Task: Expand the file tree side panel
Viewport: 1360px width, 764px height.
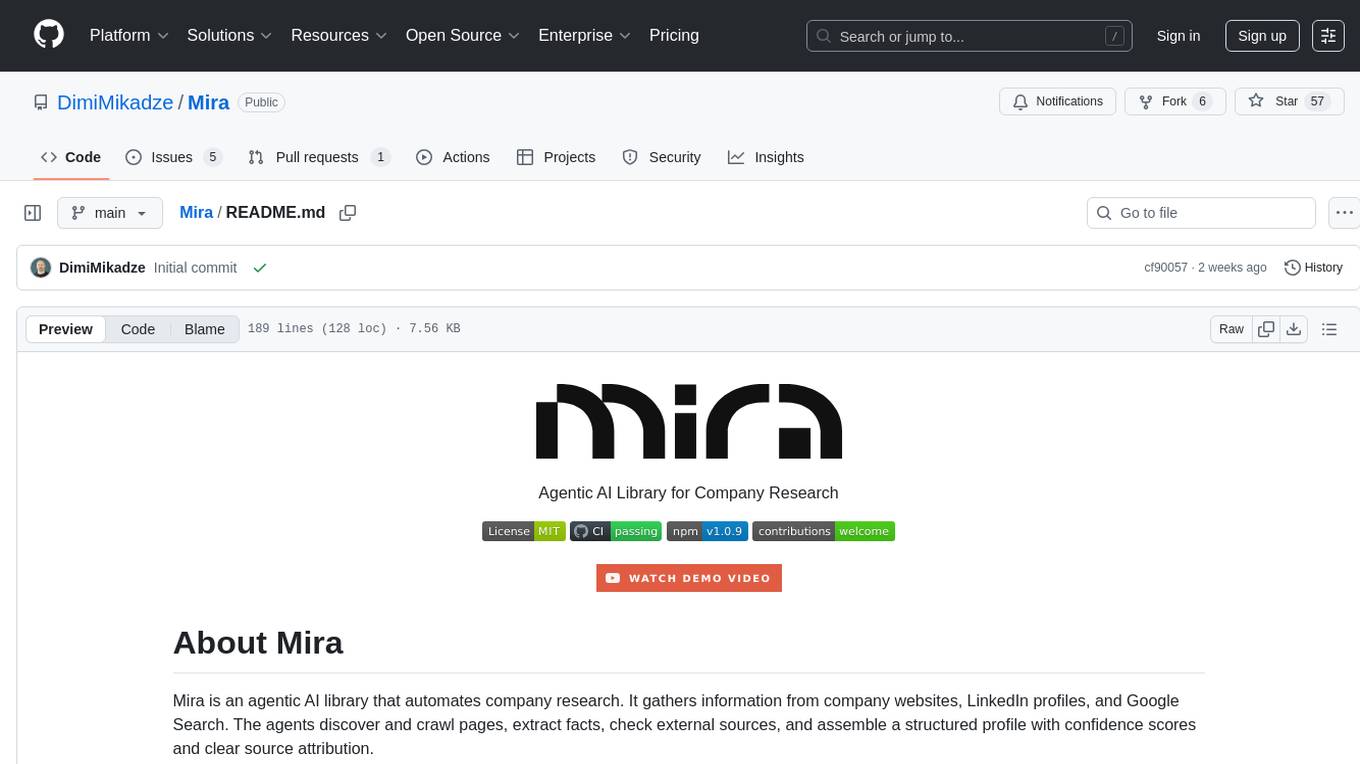Action: 33,213
